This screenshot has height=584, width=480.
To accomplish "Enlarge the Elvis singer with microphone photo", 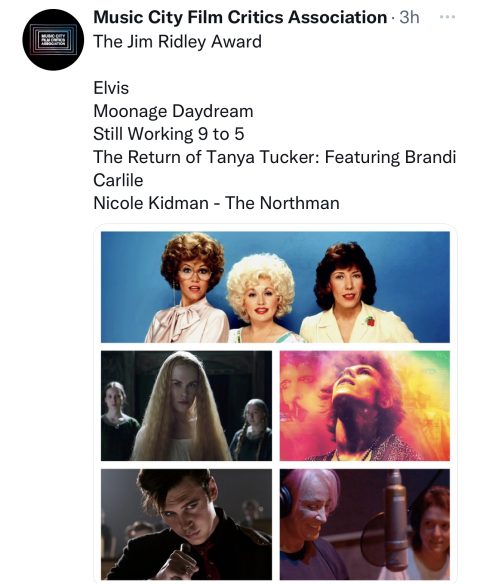I will coord(186,524).
